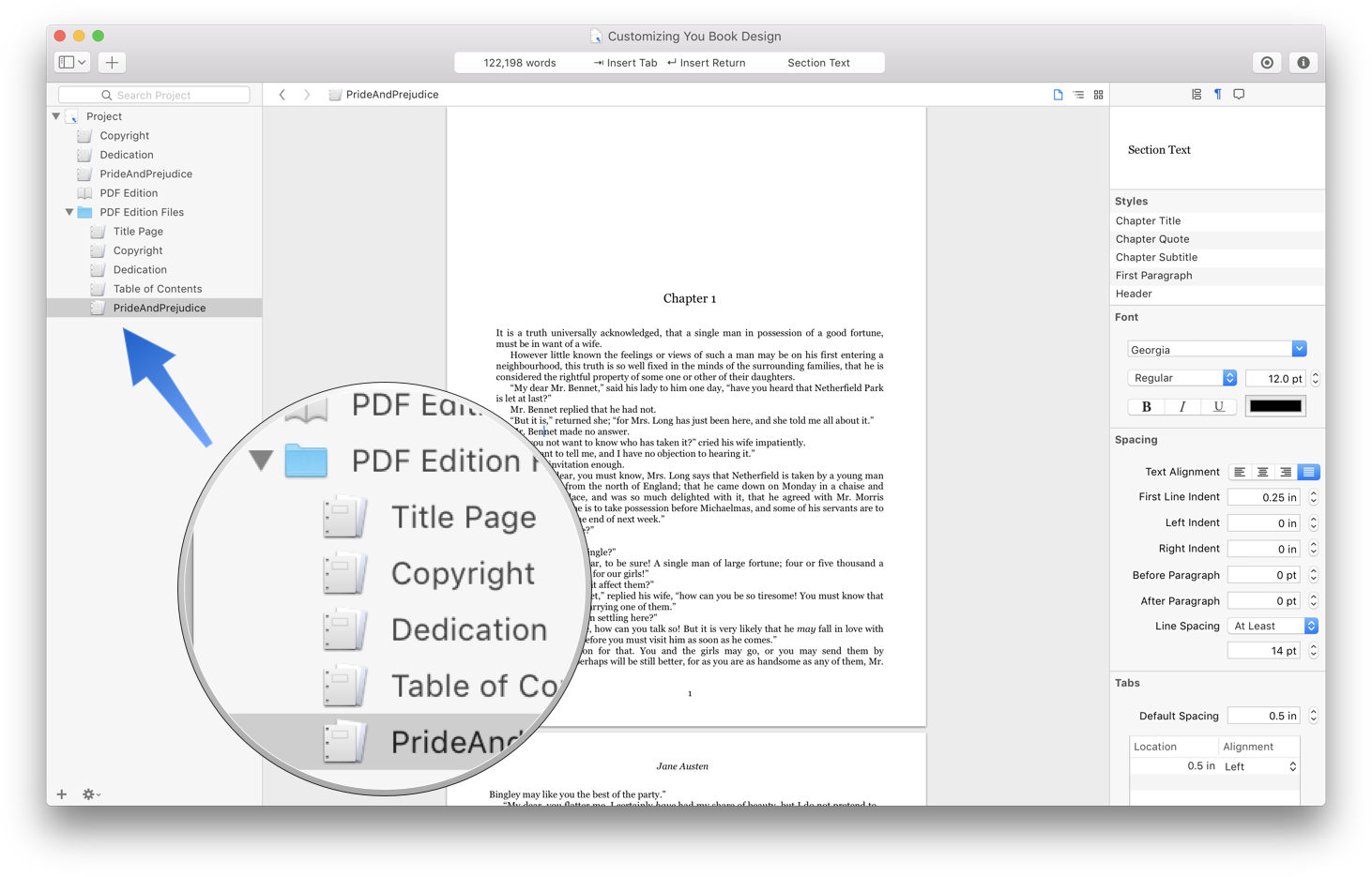Open the layout inspector tab icon
The width and height of the screenshot is (1372, 877).
pos(1197,94)
